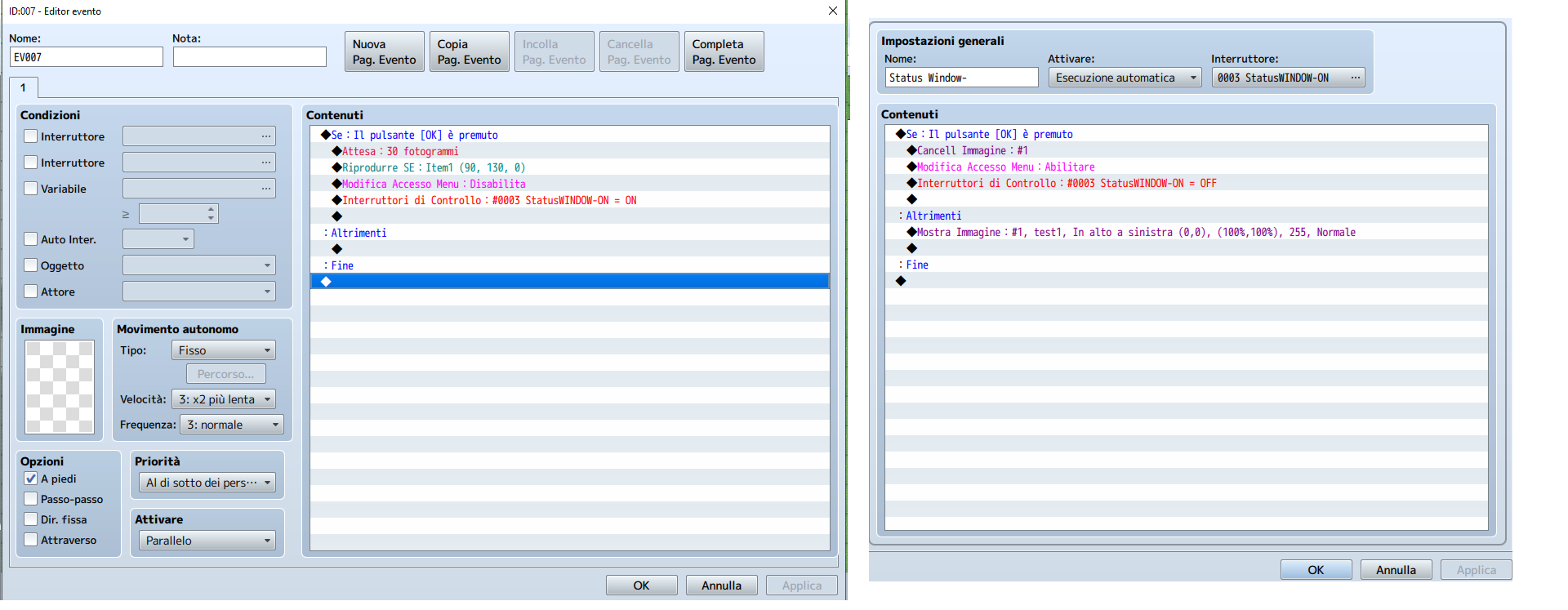Click the Nota input field
The width and height of the screenshot is (1568, 610).
click(x=250, y=57)
